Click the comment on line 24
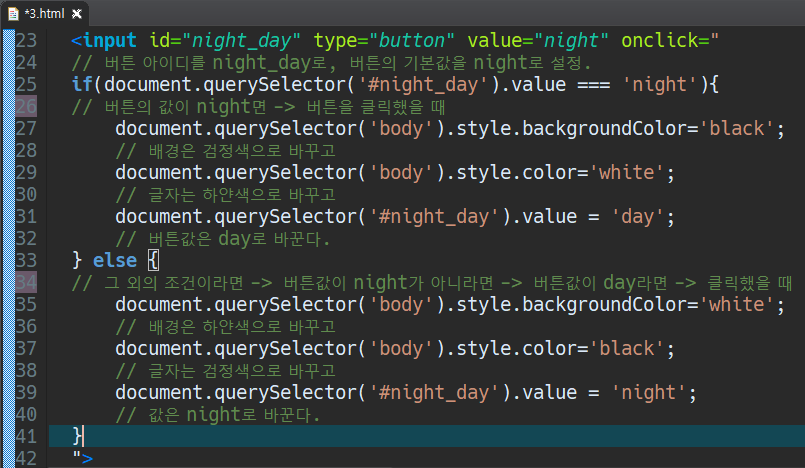Screen dimensions: 805x468 coord(331,63)
